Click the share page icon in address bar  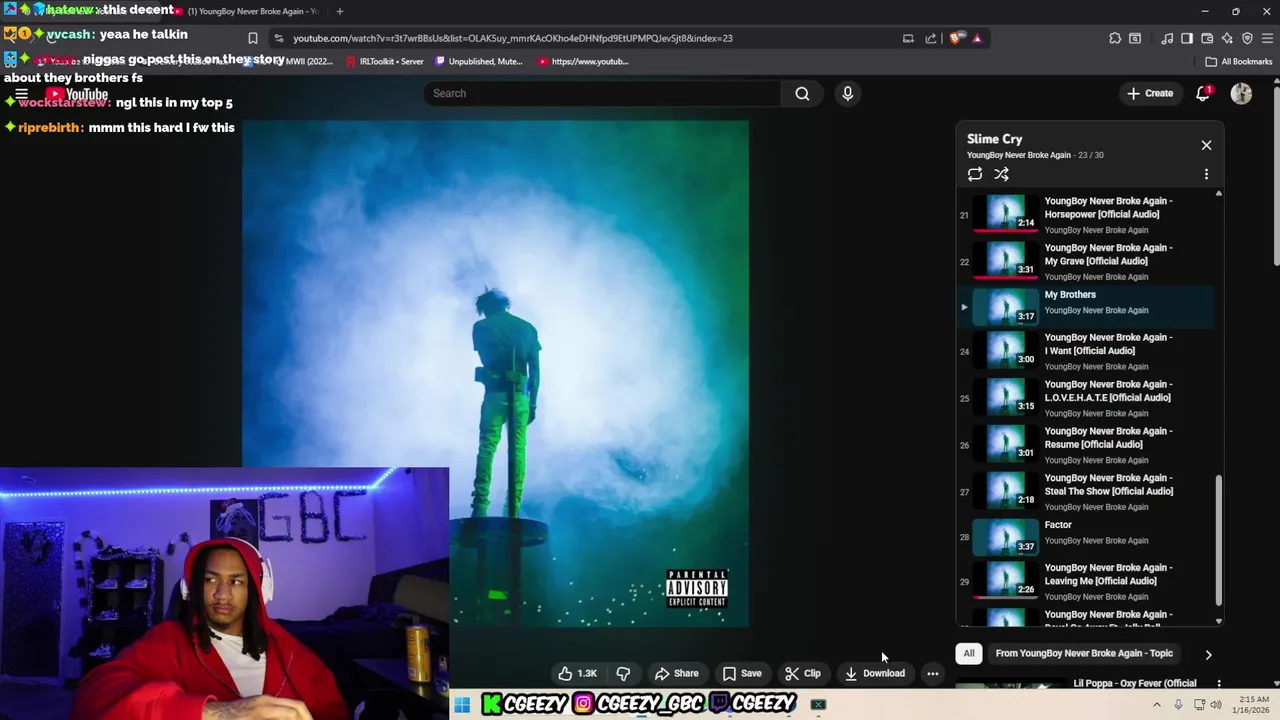[x=931, y=38]
